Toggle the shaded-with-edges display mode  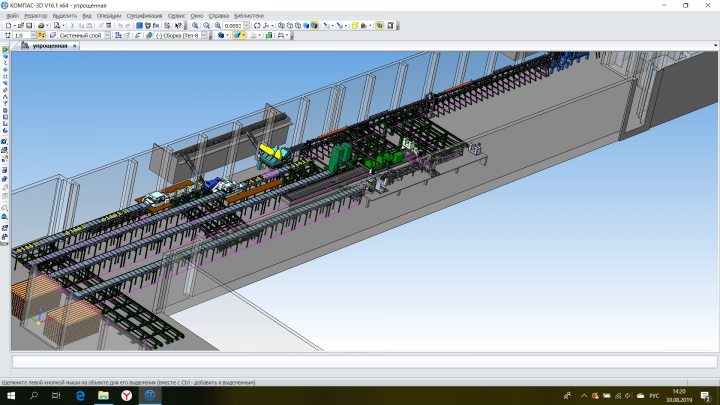[x=314, y=26]
